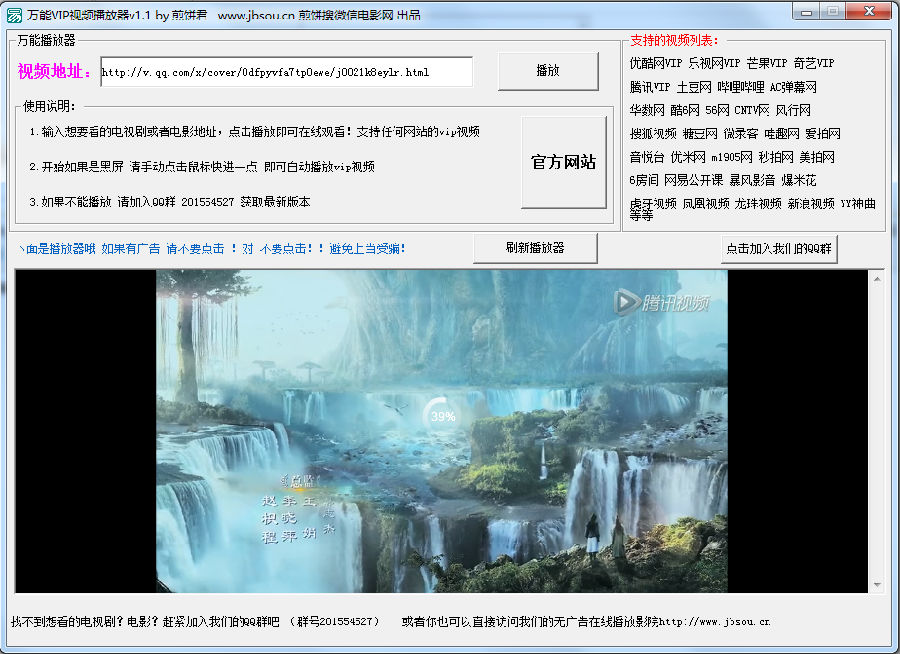Image resolution: width=900 pixels, height=654 pixels.
Task: Click the 播放 (Play) button
Action: (x=548, y=71)
